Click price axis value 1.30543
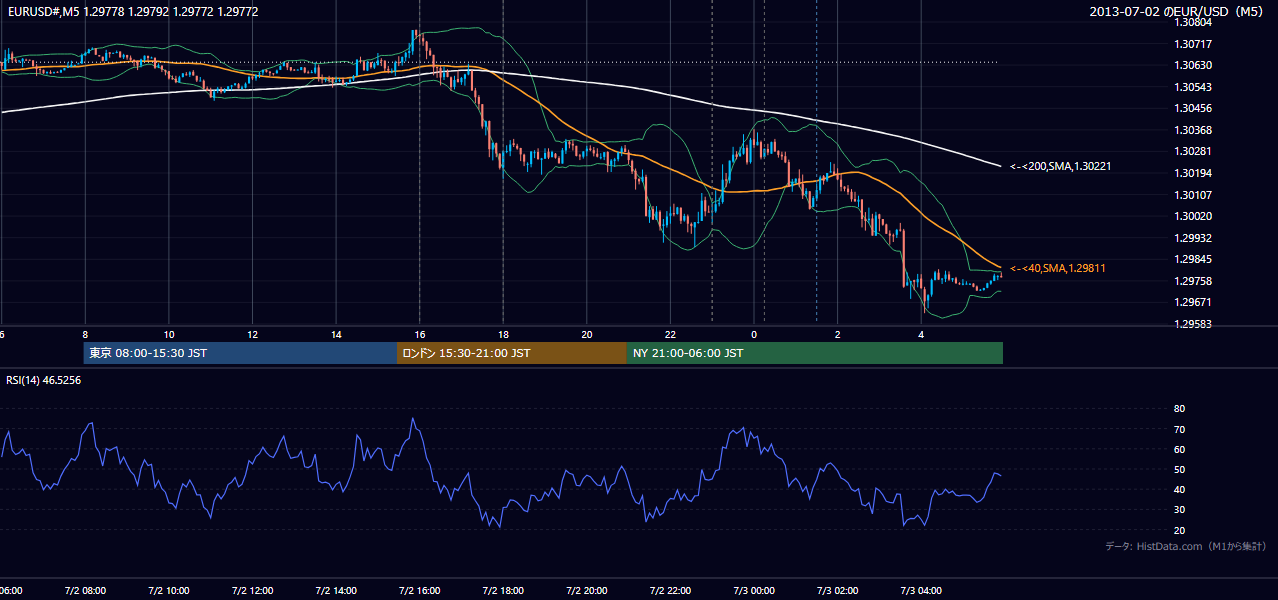1278x600 pixels. [x=1193, y=87]
